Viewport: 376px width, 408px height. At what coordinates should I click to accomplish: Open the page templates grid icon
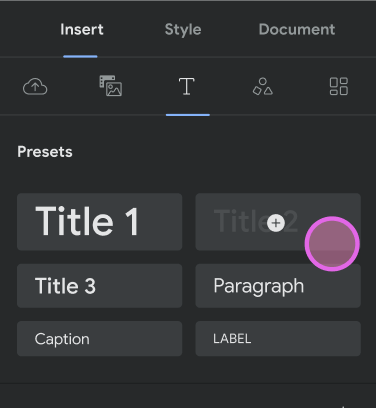point(339,87)
